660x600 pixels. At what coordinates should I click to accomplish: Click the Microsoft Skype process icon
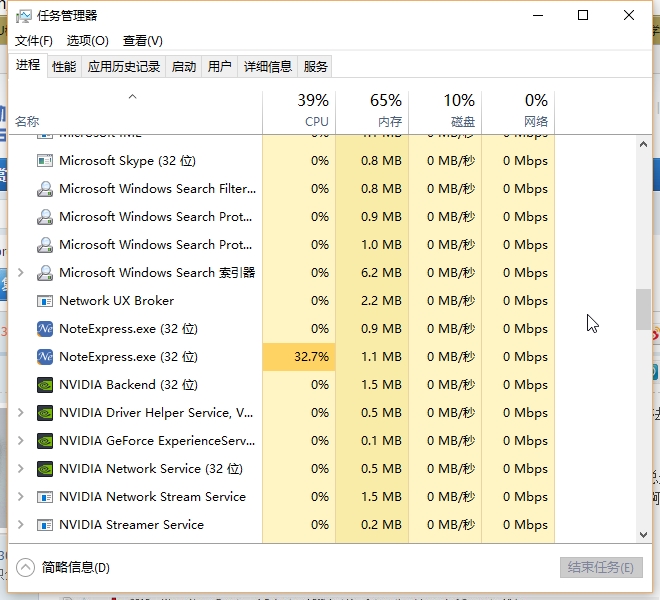(45, 161)
